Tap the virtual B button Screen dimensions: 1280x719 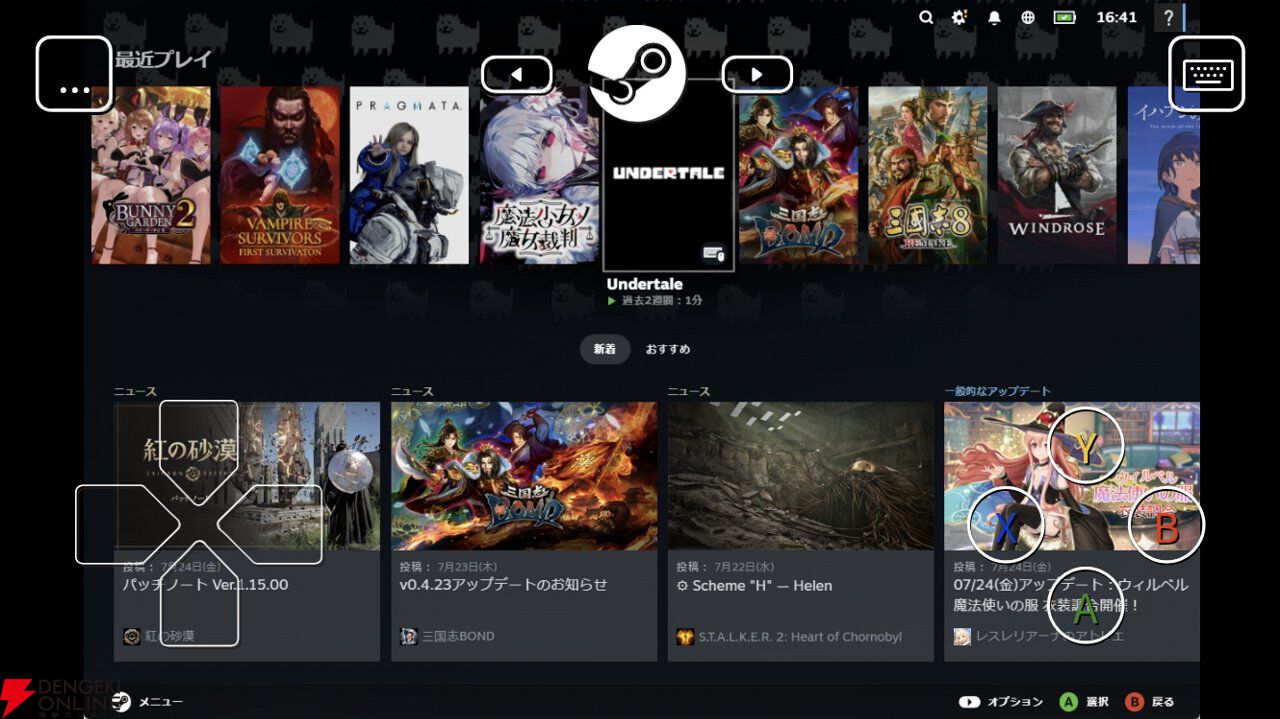pos(1166,524)
